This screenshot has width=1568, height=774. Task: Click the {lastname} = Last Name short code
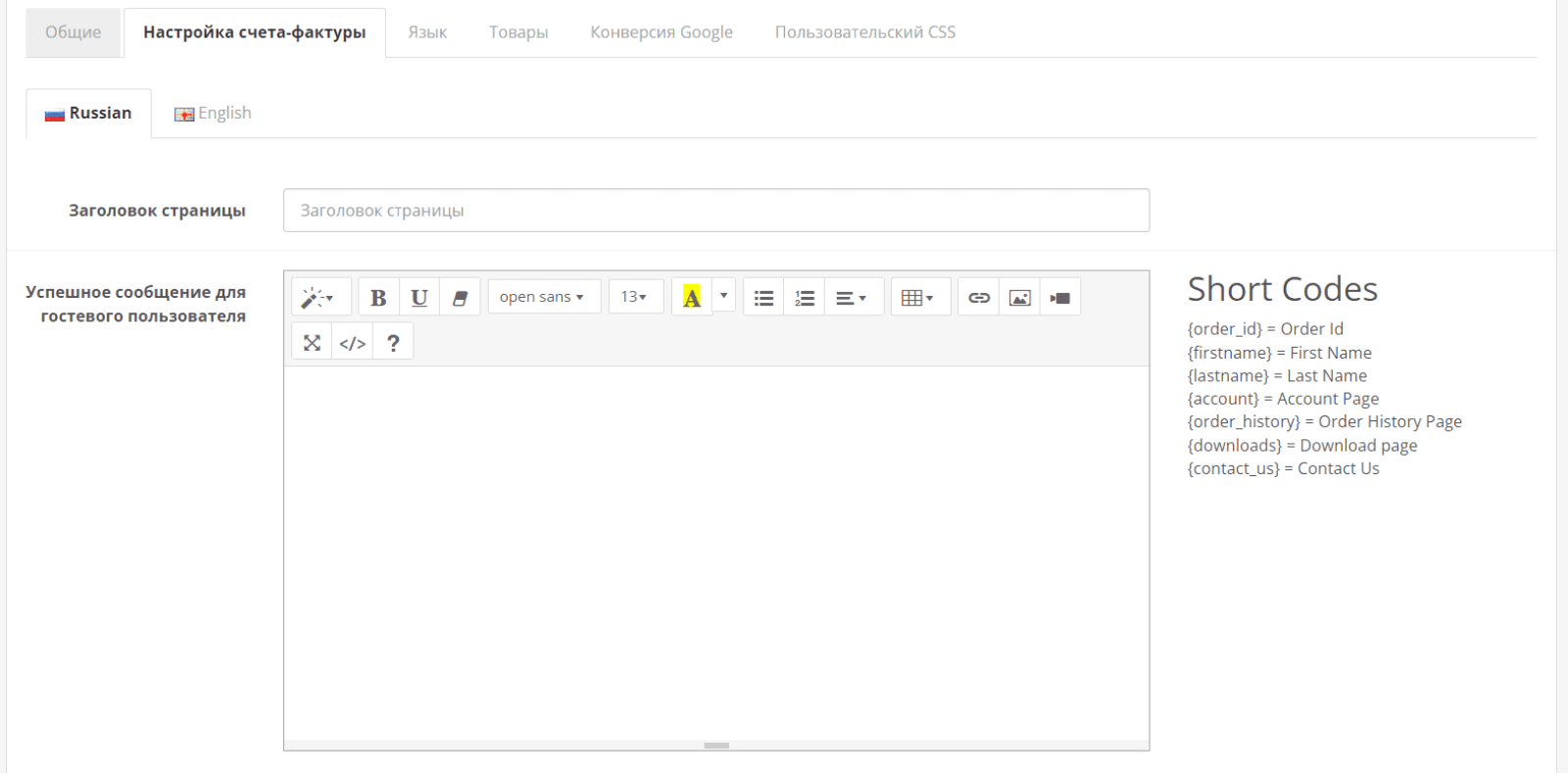[x=1277, y=376]
